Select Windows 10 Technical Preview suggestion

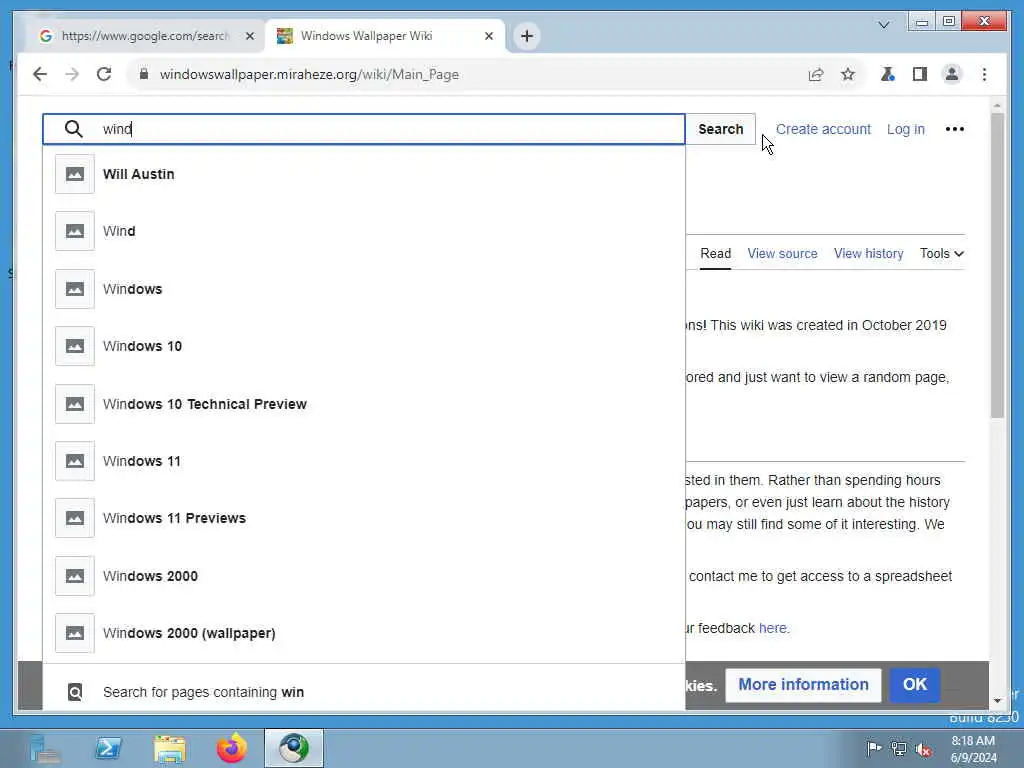[x=364, y=404]
